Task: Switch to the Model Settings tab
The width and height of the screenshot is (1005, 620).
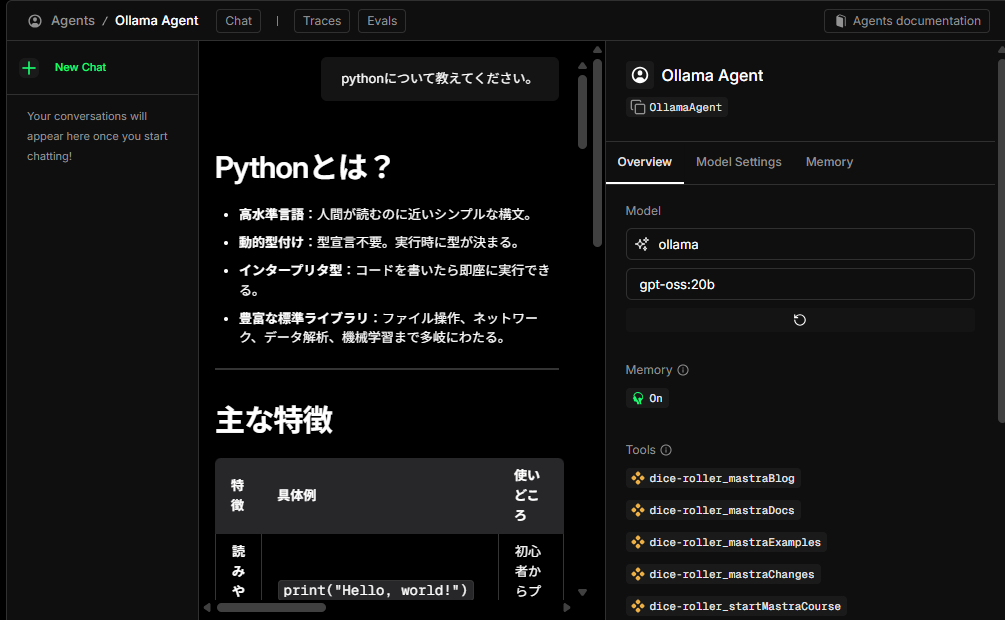Action: click(x=738, y=162)
